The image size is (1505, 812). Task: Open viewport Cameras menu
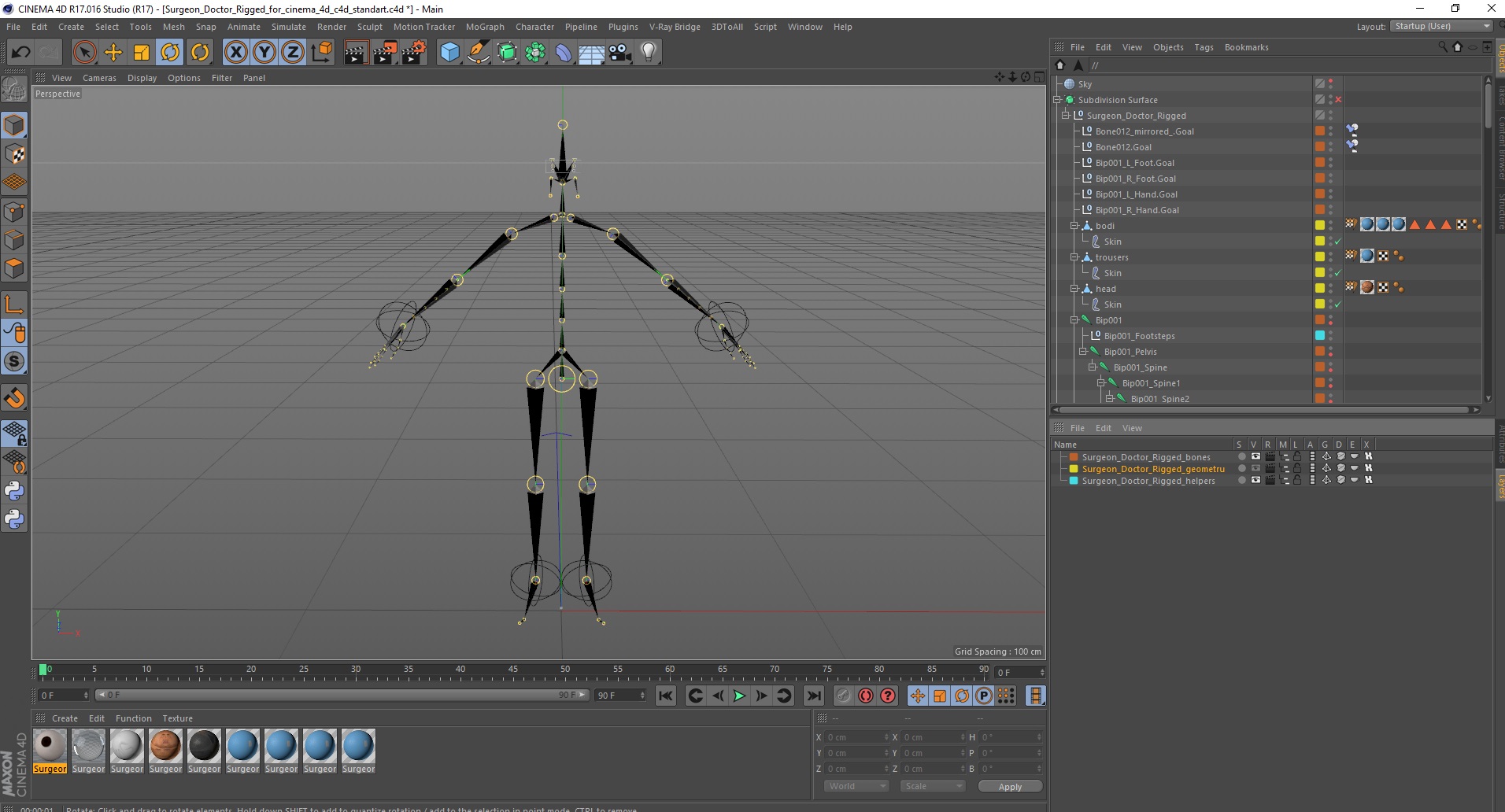tap(99, 78)
